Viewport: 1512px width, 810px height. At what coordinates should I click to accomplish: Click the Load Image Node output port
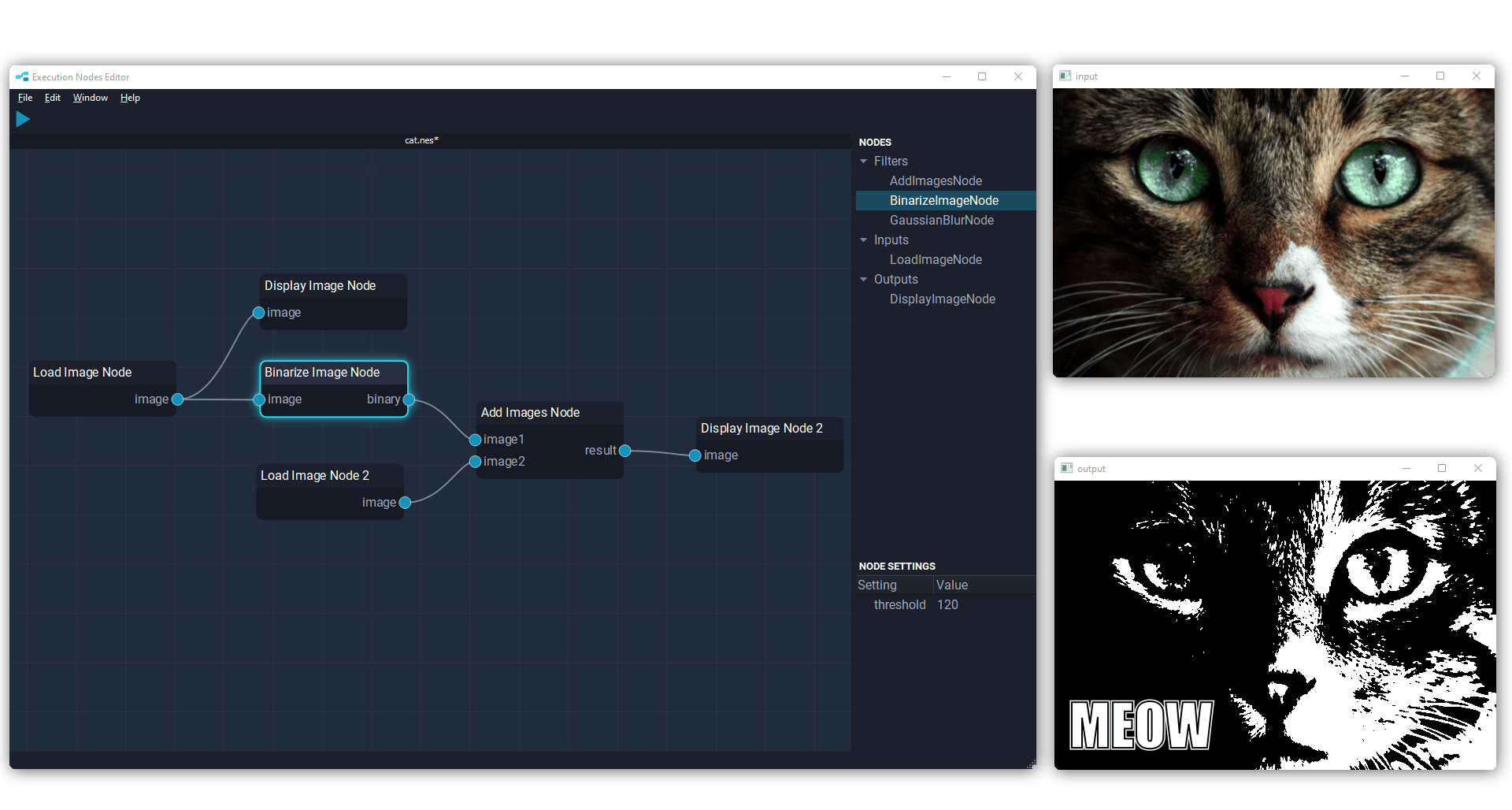(178, 399)
